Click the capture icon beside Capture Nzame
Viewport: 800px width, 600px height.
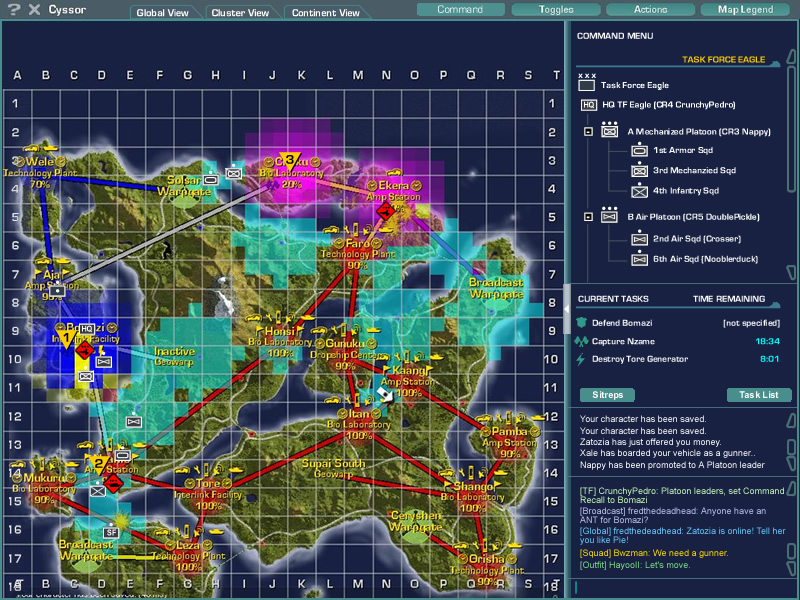pyautogui.click(x=581, y=341)
